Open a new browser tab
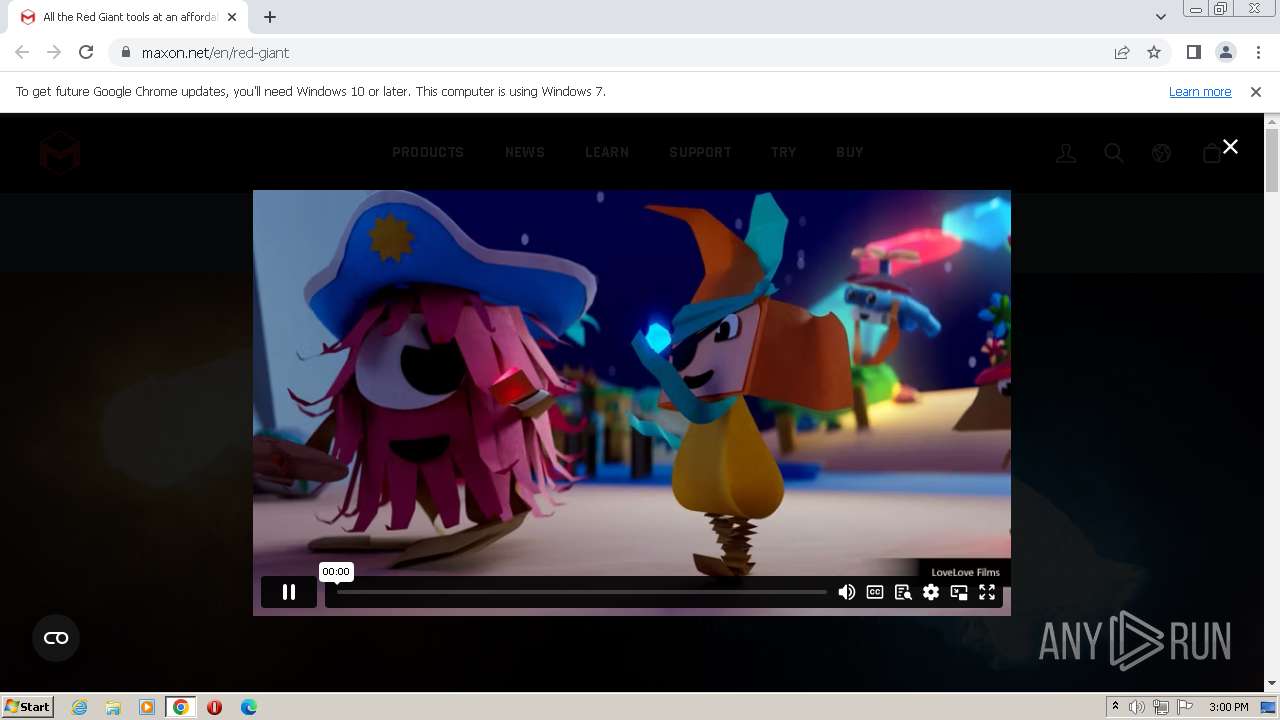Viewport: 1280px width, 720px height. (270, 16)
